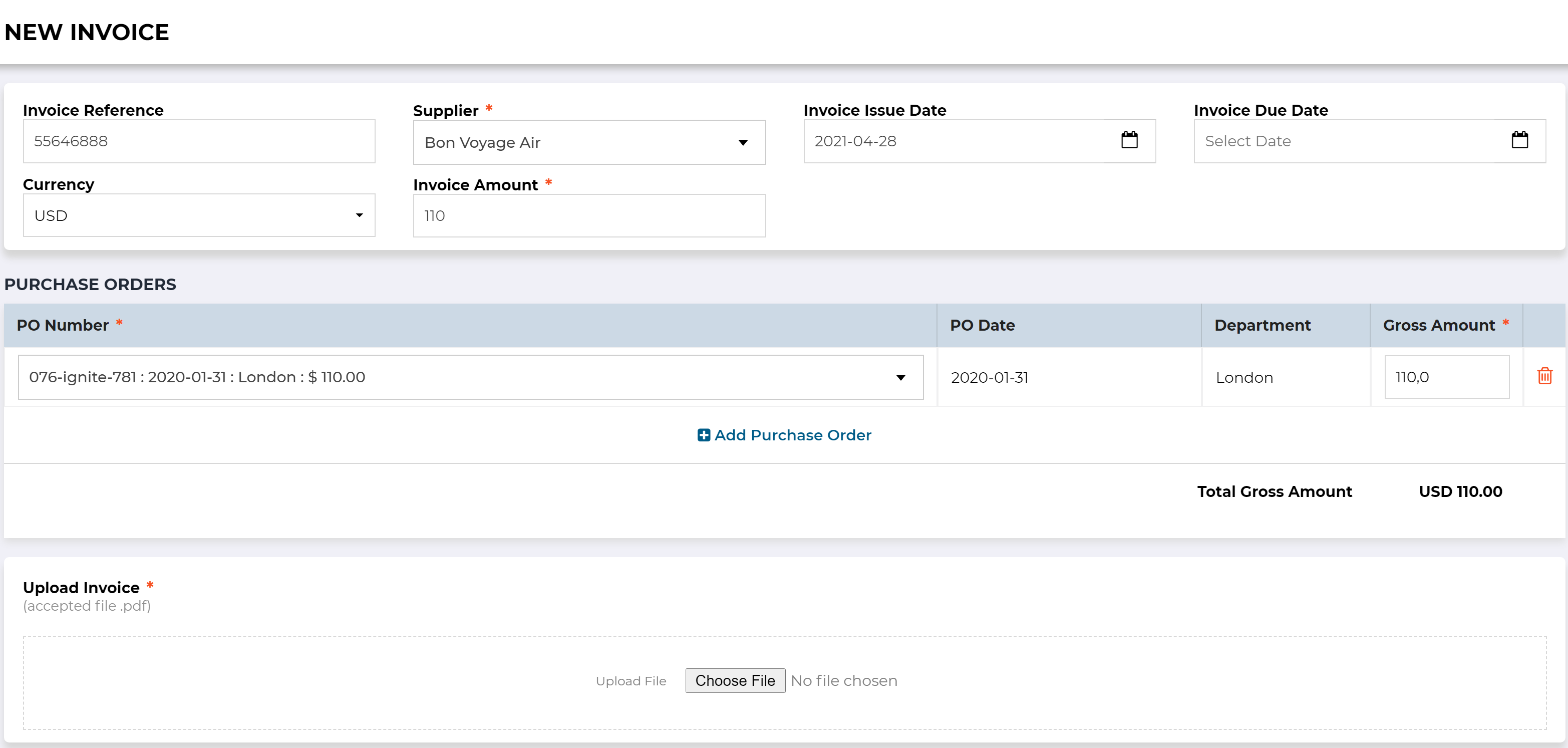Viewport: 1568px width, 748px height.
Task: Expand the PO Number dropdown for 076-ignite-781
Action: click(471, 377)
